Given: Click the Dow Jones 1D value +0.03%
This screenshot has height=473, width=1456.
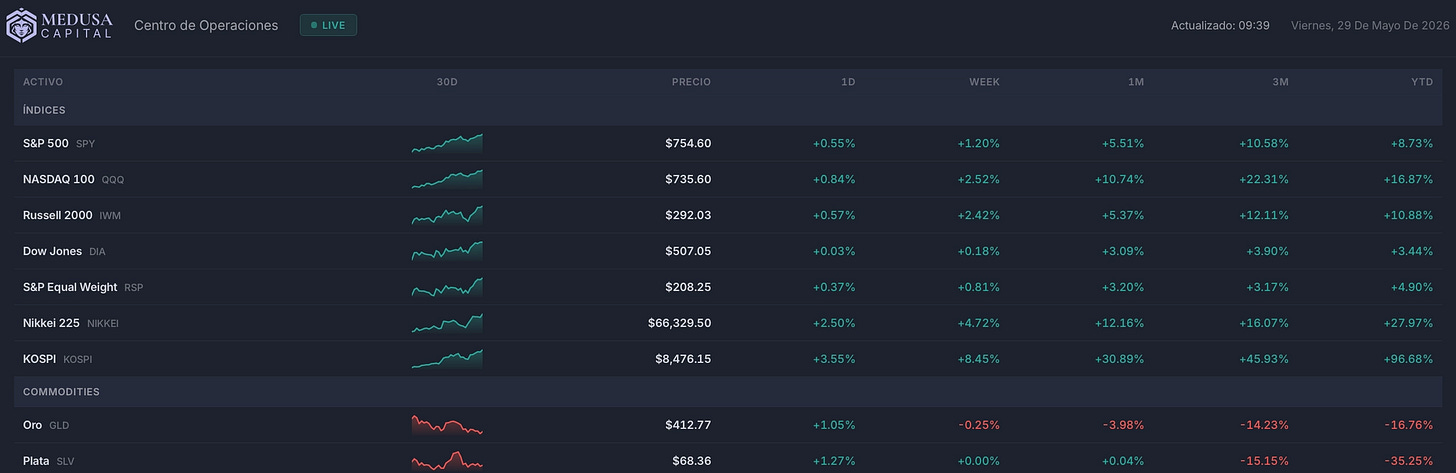Looking at the screenshot, I should coord(834,251).
